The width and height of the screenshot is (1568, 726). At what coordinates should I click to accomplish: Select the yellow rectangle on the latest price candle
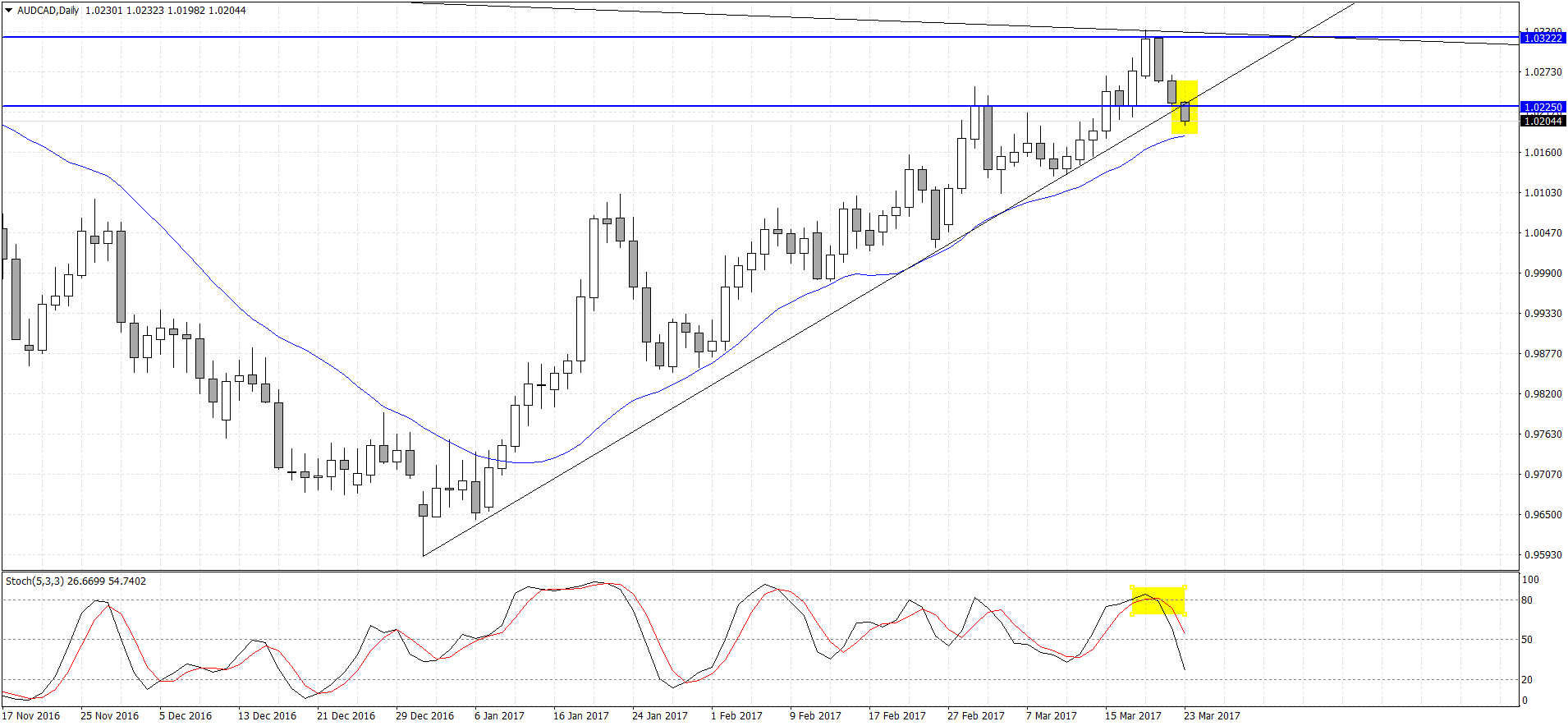point(1185,107)
